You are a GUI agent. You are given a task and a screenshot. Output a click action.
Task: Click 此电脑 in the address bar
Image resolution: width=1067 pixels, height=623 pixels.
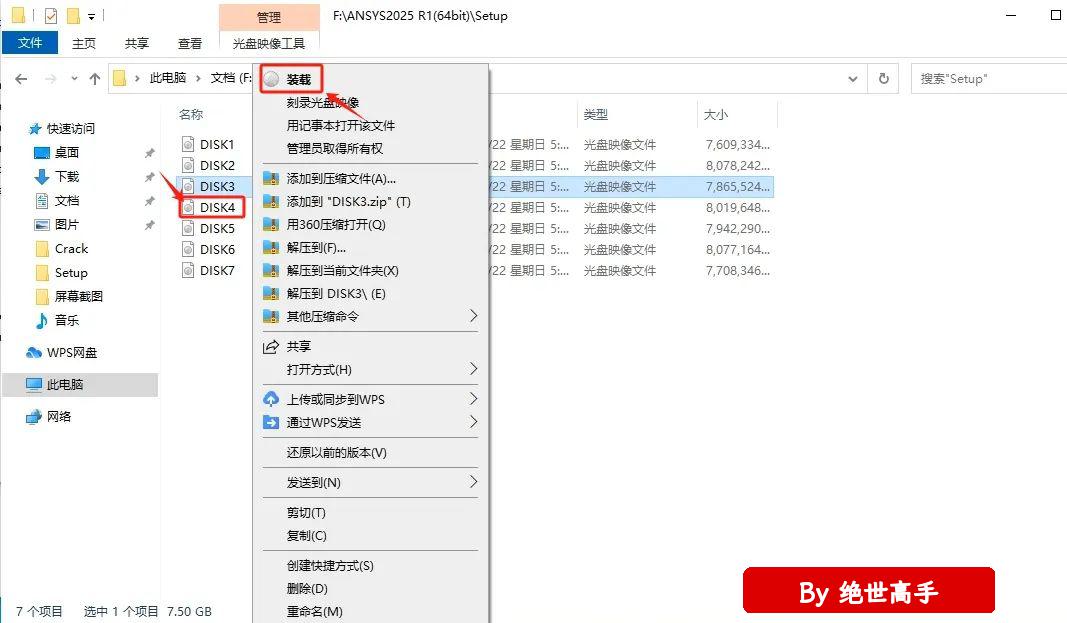tap(167, 78)
